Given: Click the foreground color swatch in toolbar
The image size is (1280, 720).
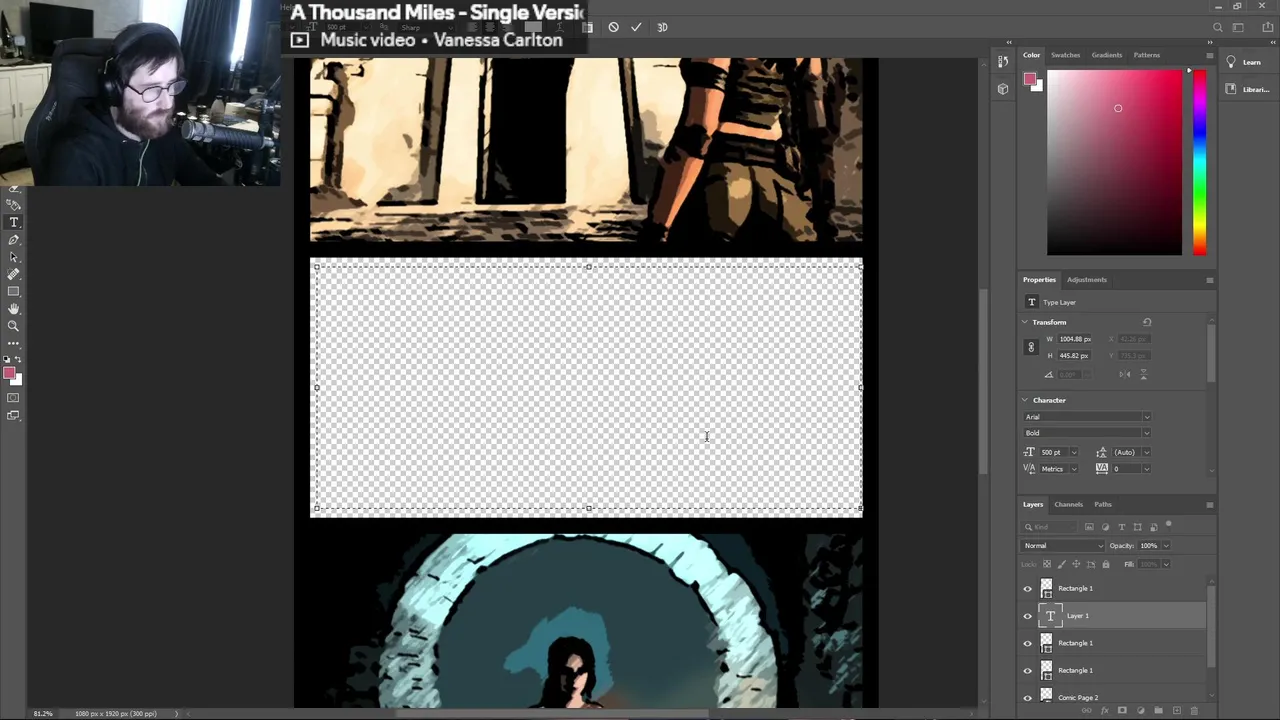Looking at the screenshot, I should (9, 374).
